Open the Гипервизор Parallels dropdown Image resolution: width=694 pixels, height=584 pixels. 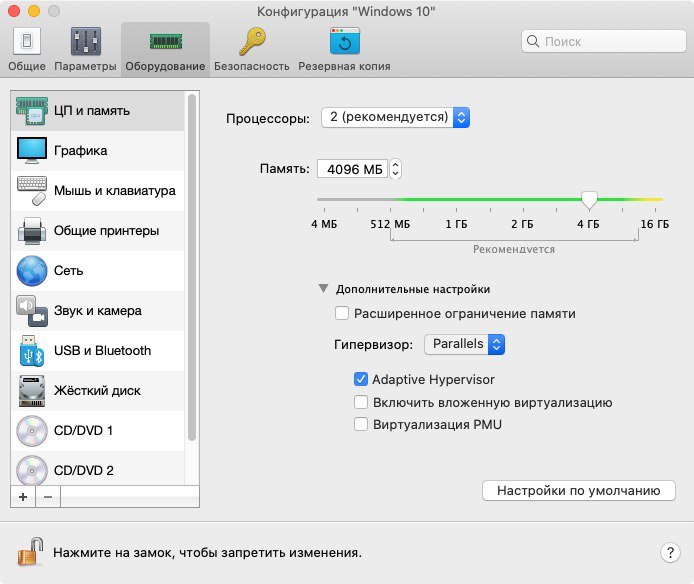pyautogui.click(x=464, y=344)
